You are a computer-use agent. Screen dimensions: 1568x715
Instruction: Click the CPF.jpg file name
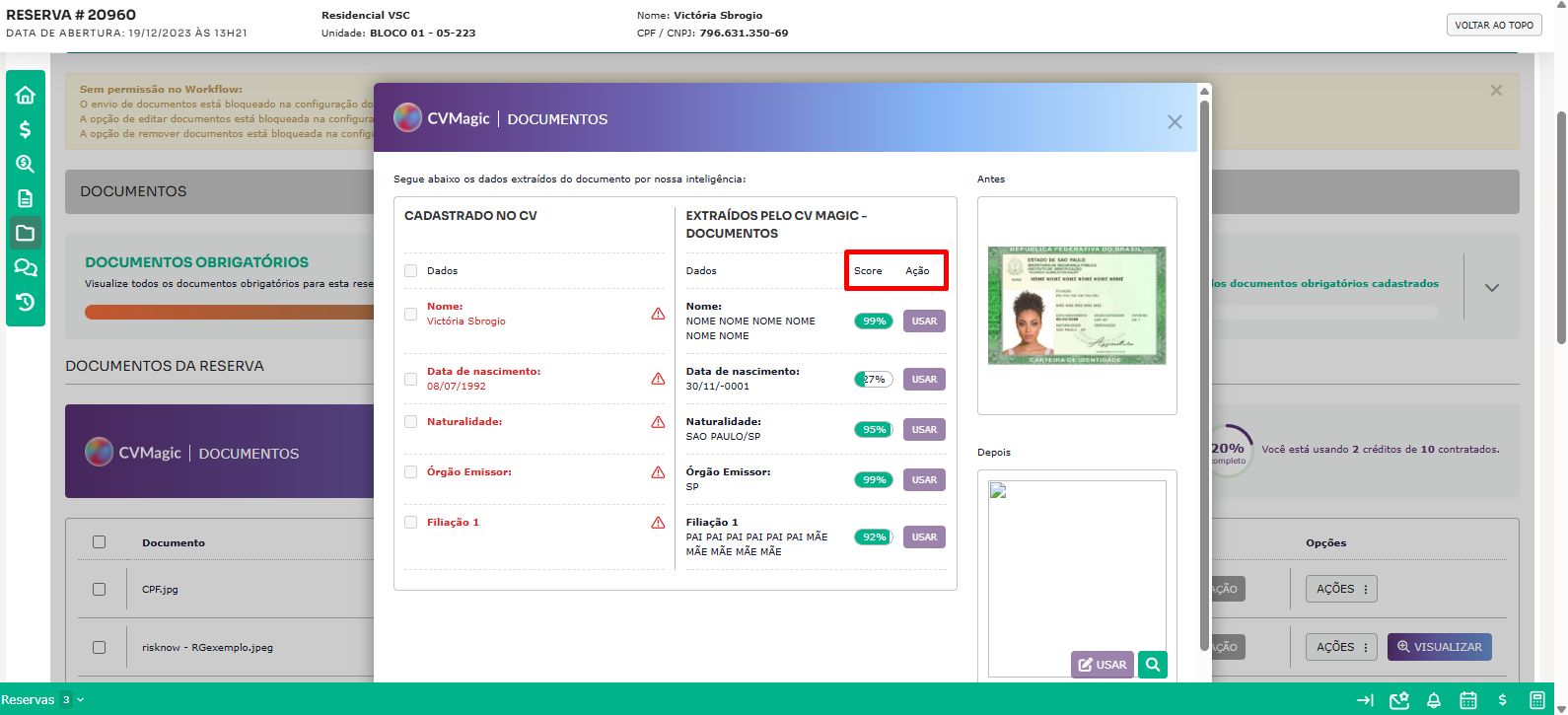pyautogui.click(x=160, y=590)
